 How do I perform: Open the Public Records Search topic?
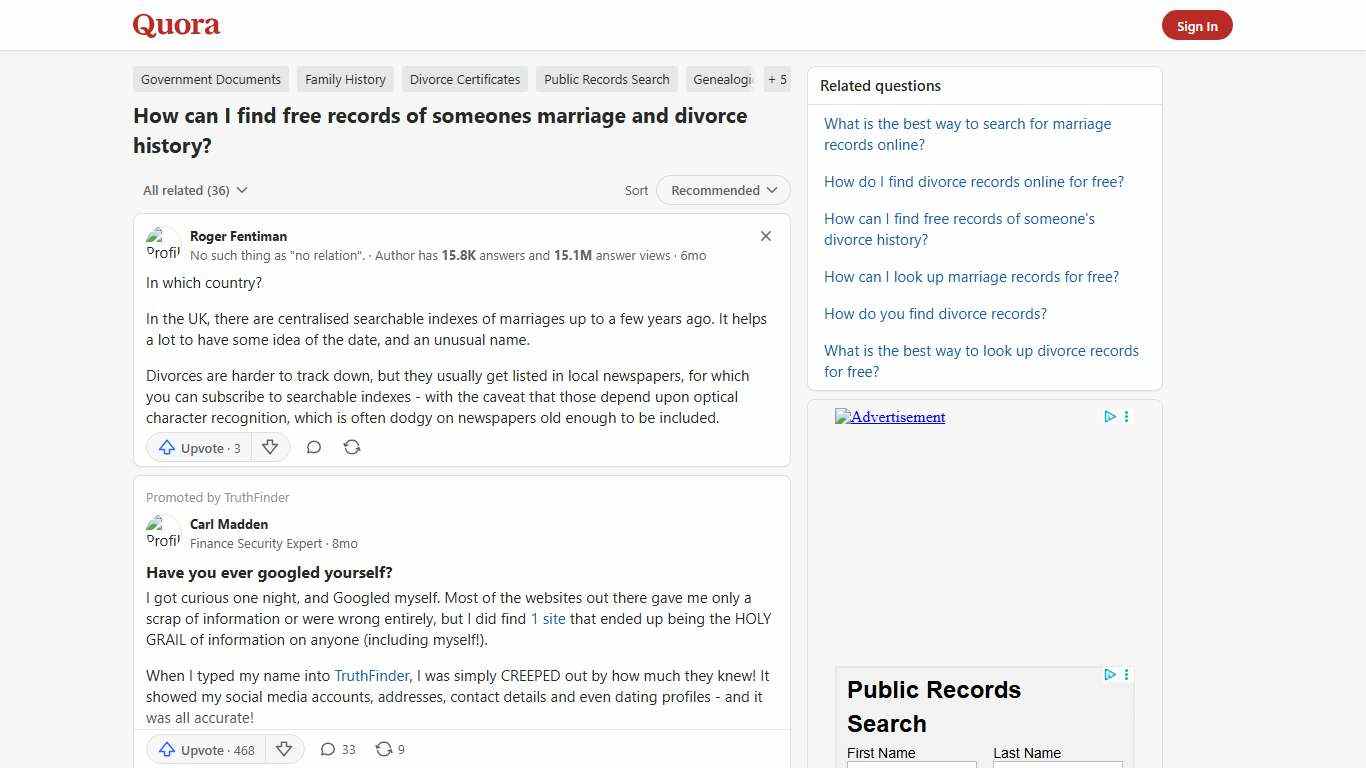tap(606, 79)
